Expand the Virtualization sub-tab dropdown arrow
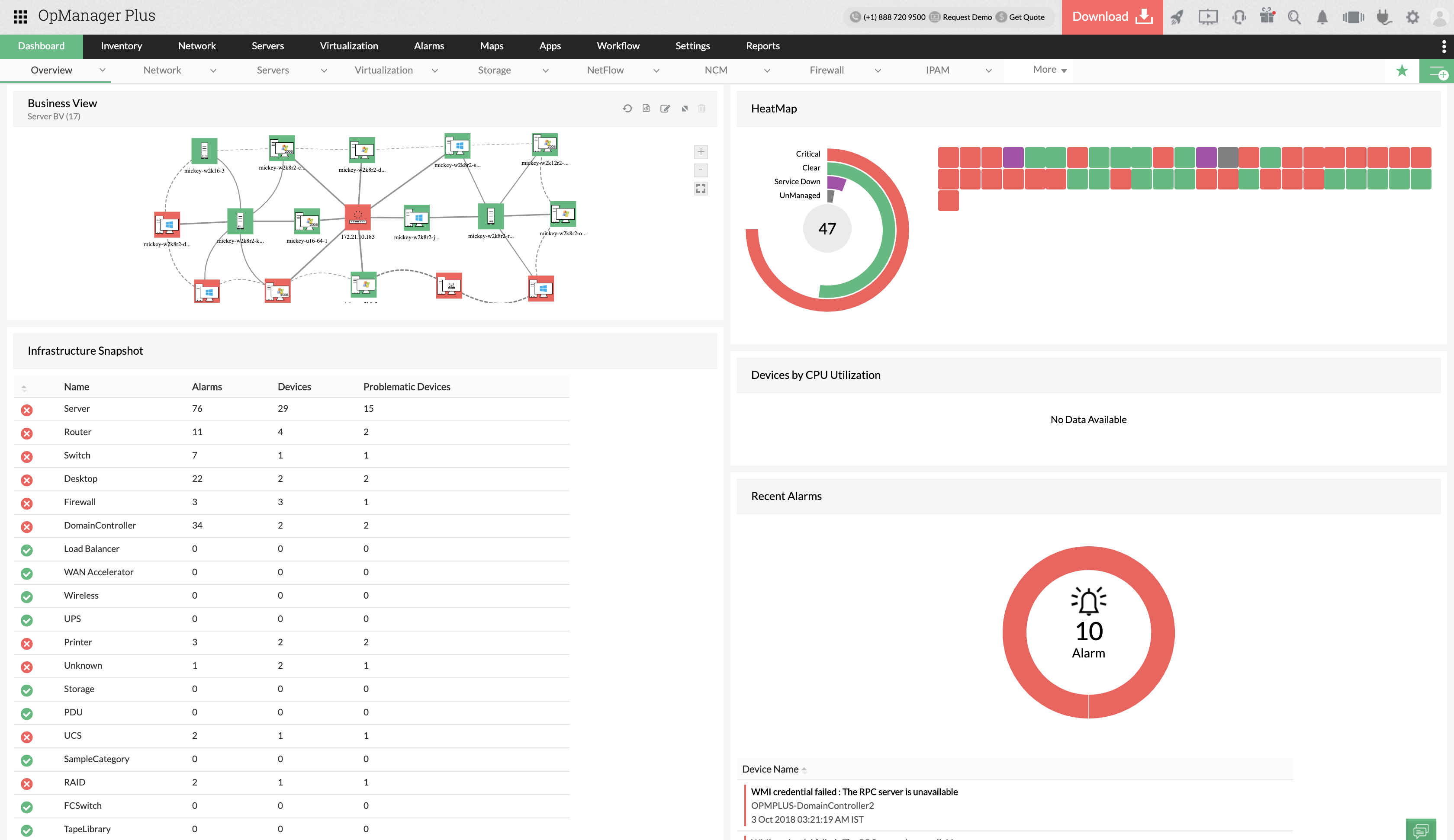1454x840 pixels. (x=434, y=71)
